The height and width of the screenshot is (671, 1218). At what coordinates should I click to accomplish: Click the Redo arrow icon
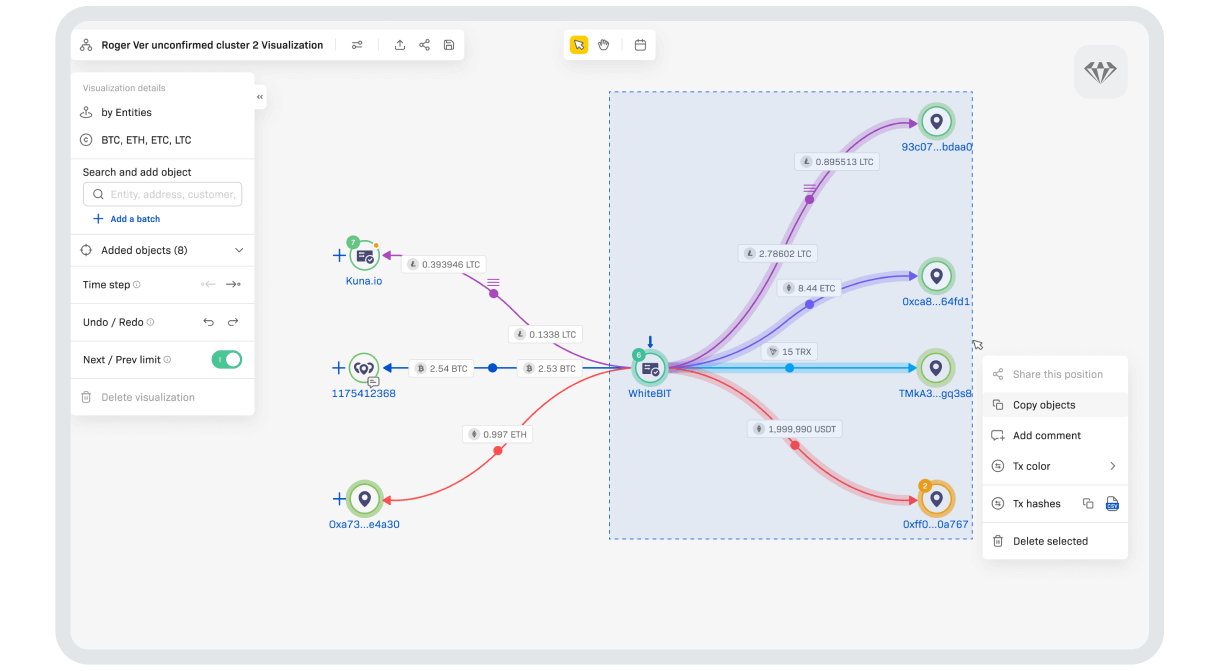coord(233,322)
